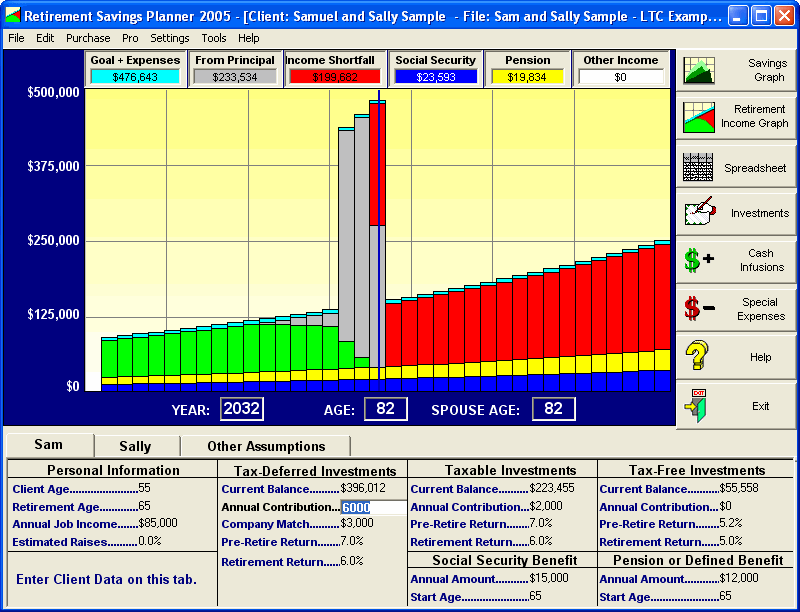Select Tax-Free Retirement Return 5.0%
Screen dimensions: 800x612
(x=731, y=541)
